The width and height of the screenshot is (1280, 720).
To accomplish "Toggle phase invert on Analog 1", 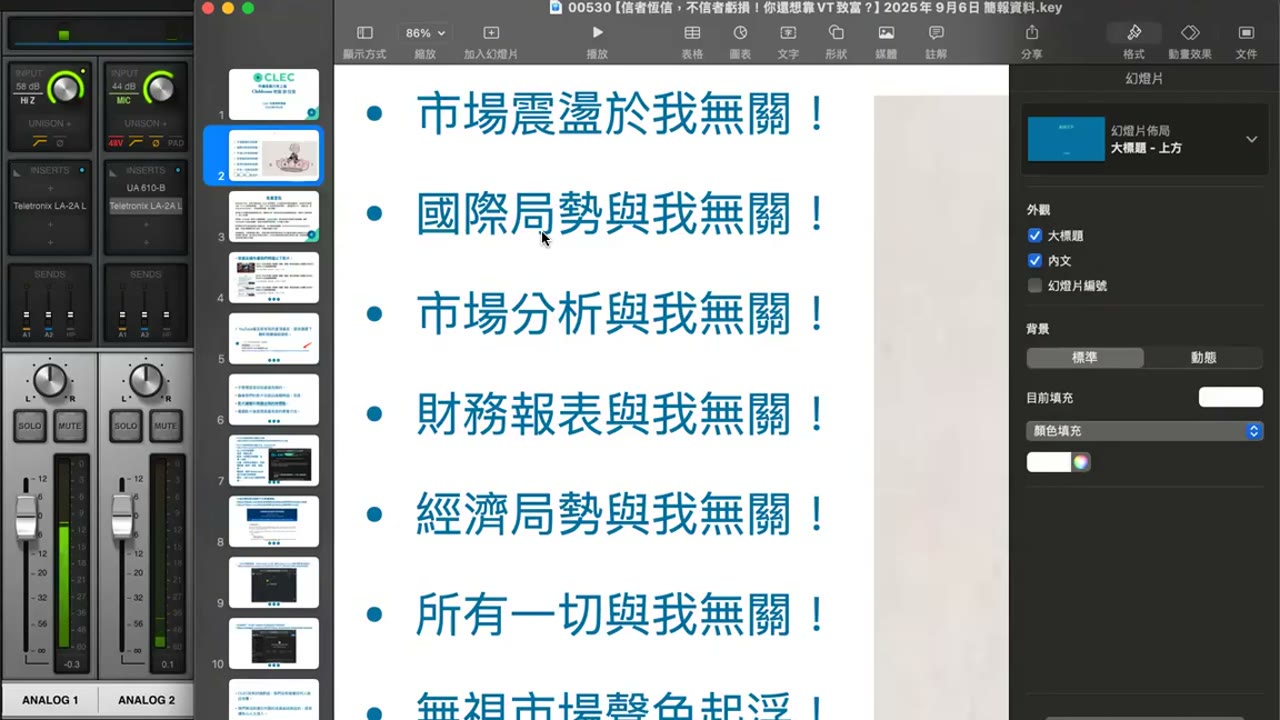I will click(x=59, y=143).
